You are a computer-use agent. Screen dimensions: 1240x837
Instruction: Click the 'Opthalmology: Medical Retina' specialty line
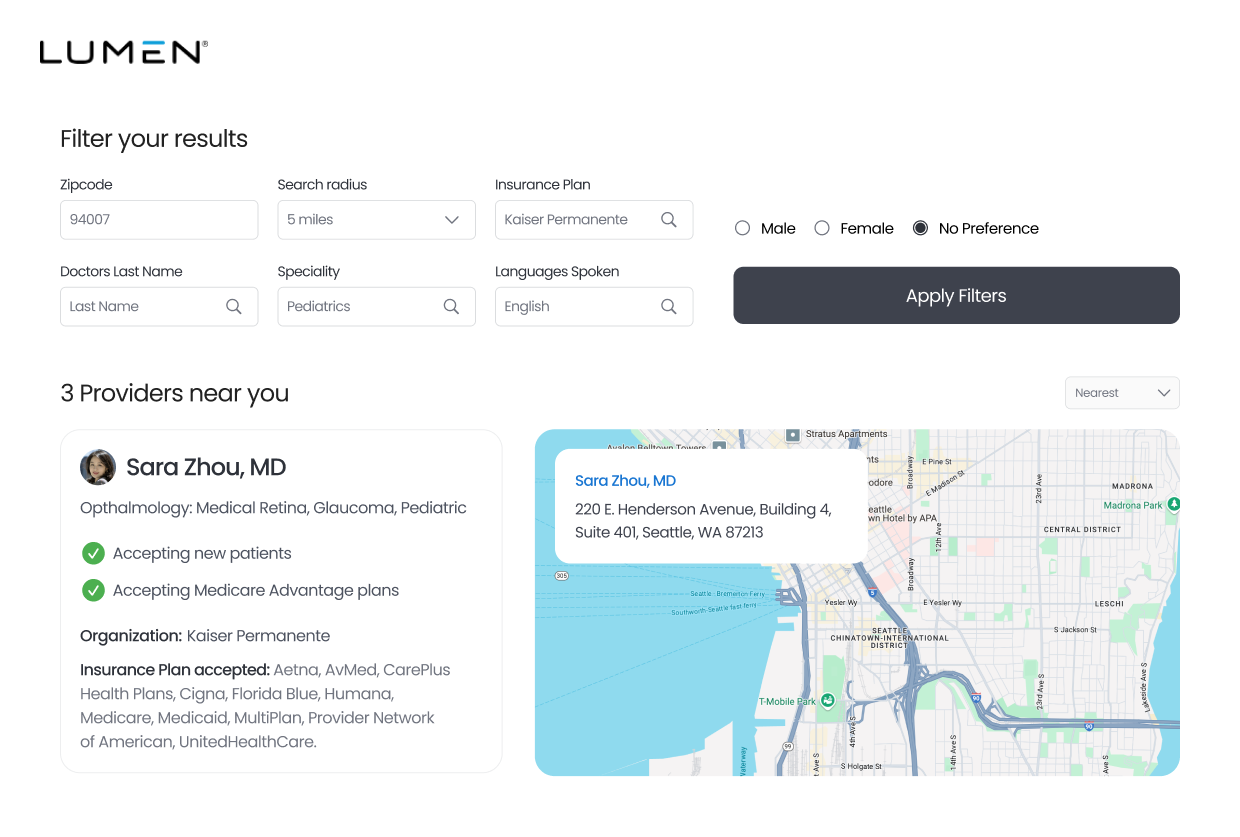273,508
